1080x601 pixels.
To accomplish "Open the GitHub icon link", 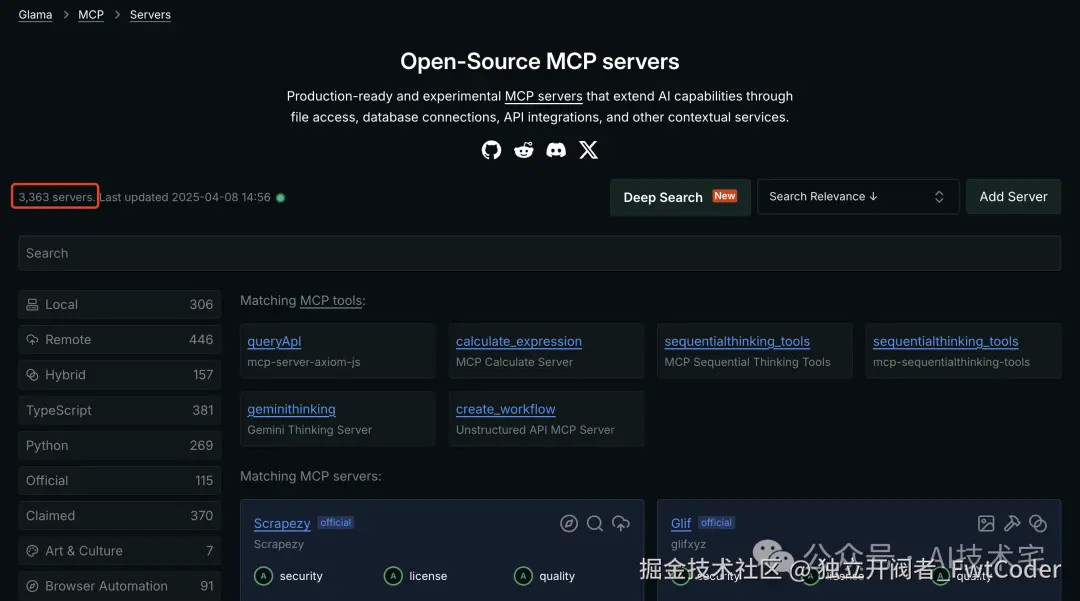I will click(491, 150).
